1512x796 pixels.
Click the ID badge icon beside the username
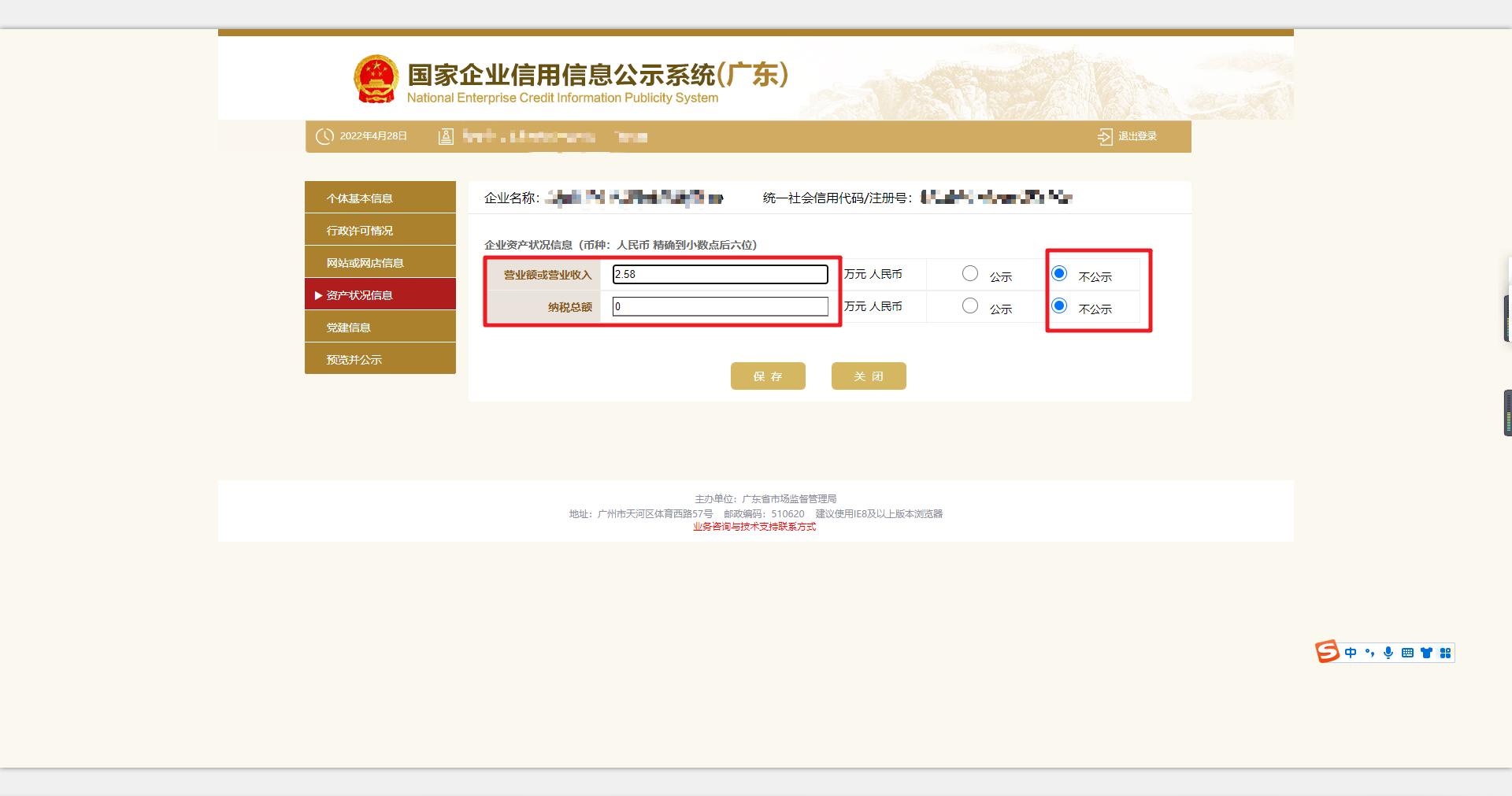[446, 135]
